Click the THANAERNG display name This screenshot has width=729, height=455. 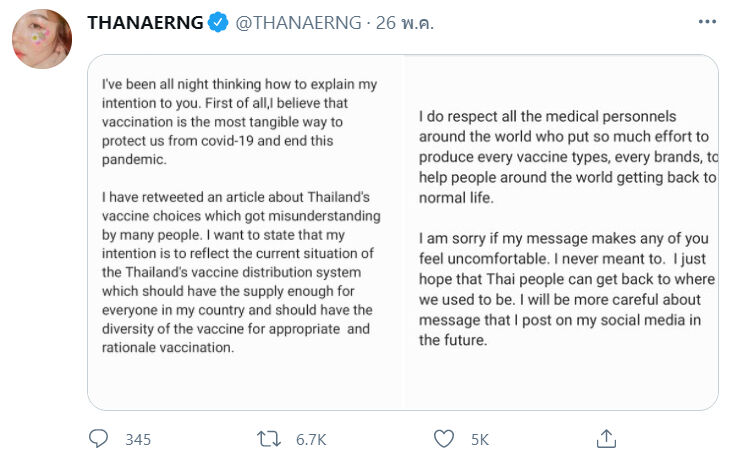144,24
